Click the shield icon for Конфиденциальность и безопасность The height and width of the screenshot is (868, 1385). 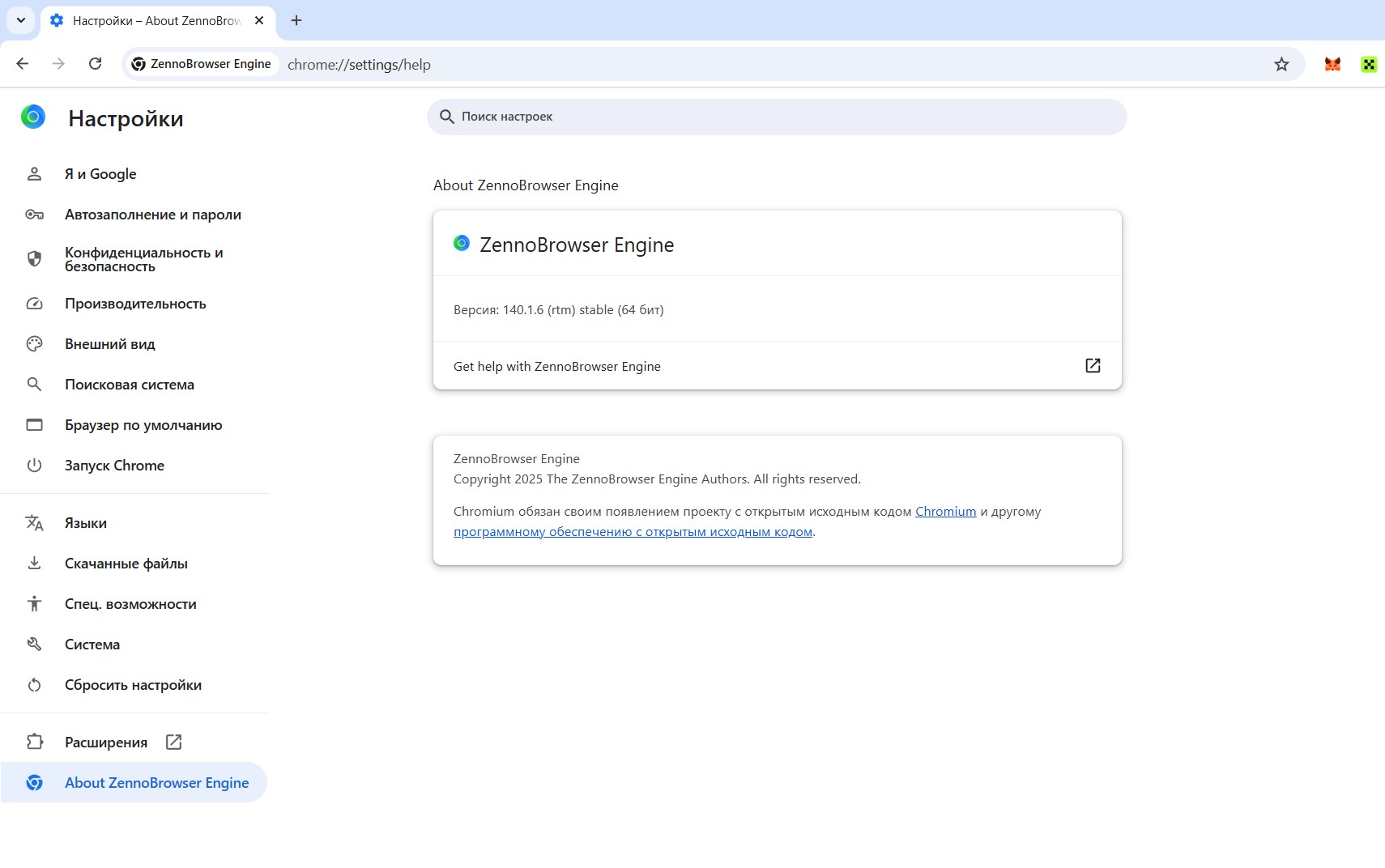click(34, 259)
